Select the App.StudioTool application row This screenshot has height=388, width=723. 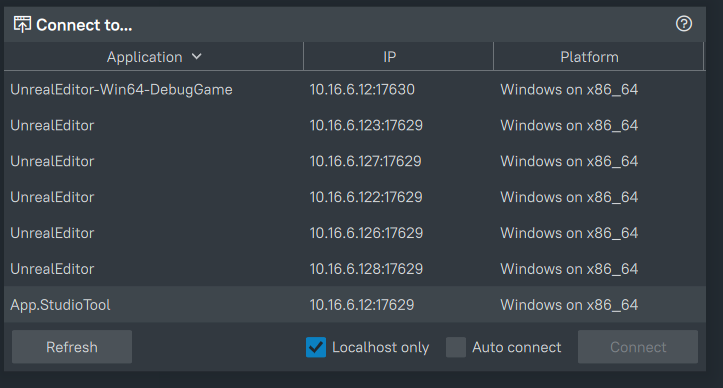coord(355,304)
